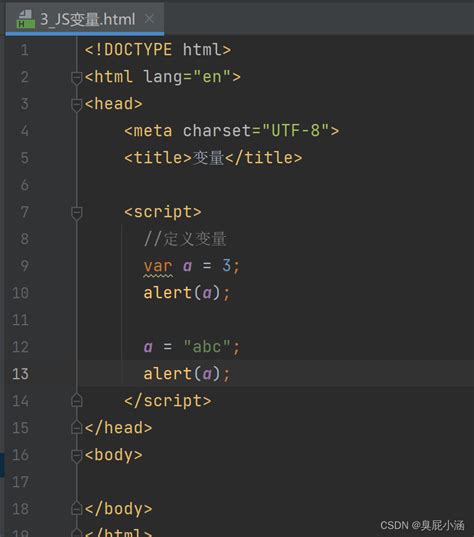Collapse the body tag fold on line 16
The height and width of the screenshot is (537, 474).
76,456
